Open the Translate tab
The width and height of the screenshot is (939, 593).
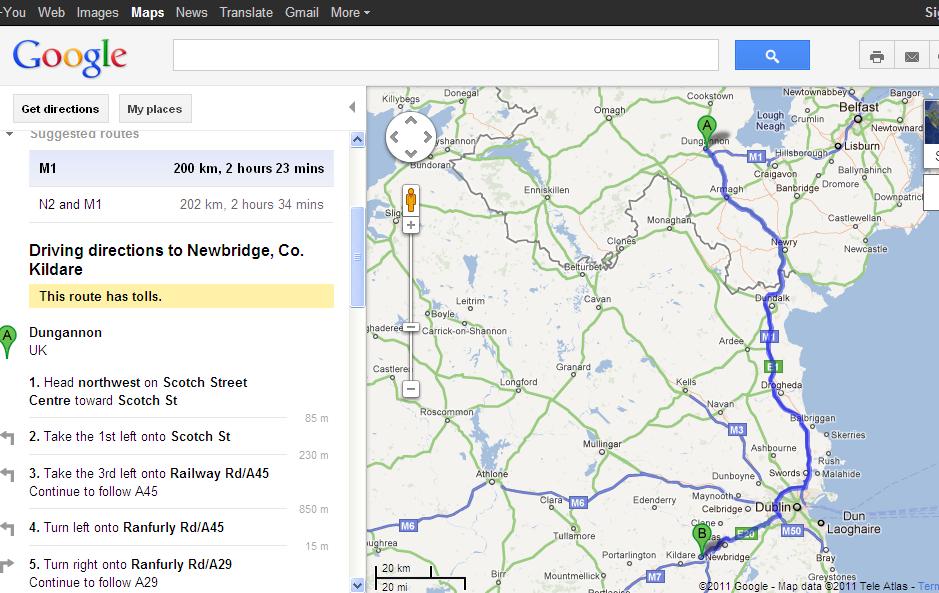[246, 12]
